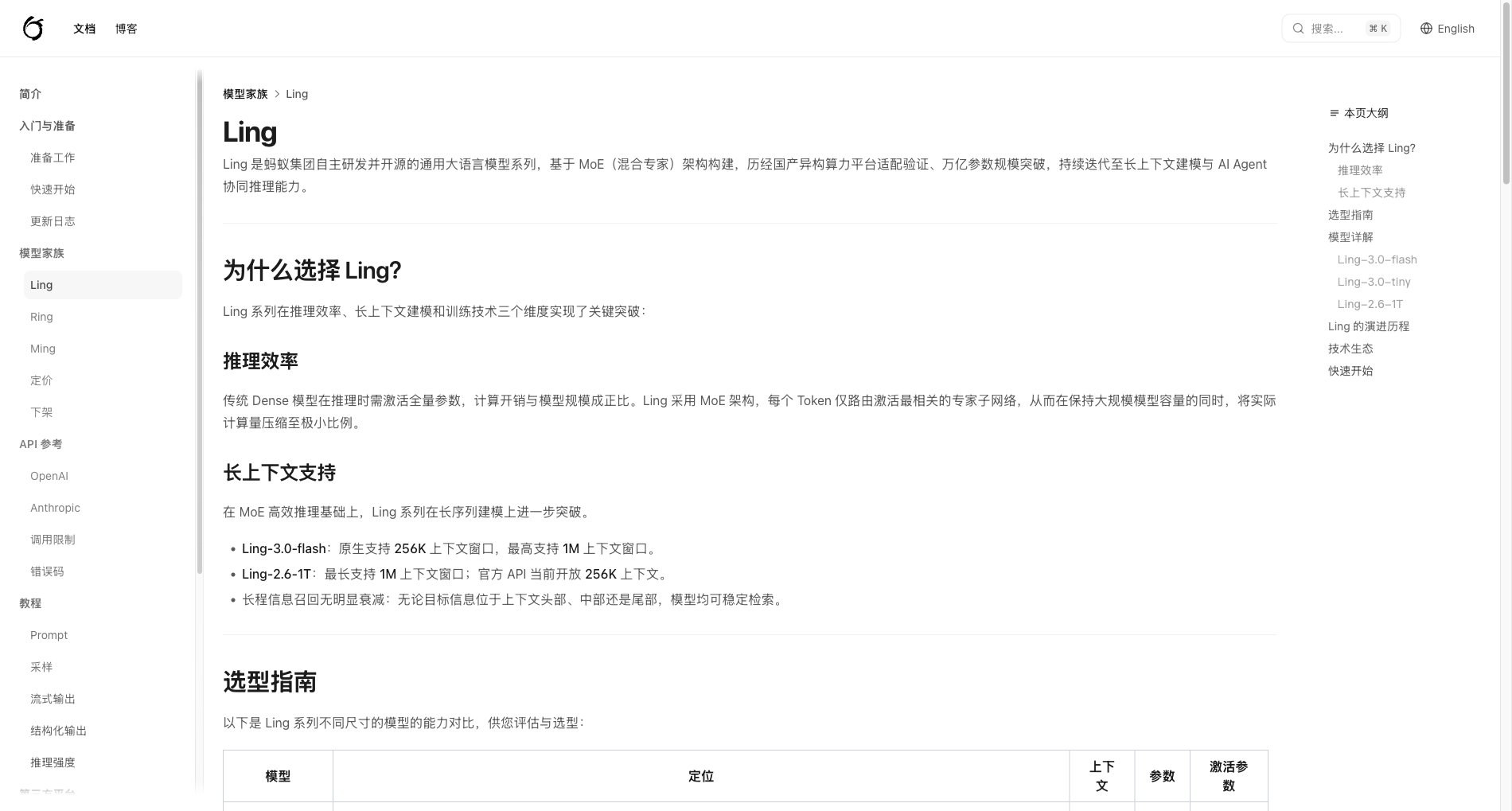The height and width of the screenshot is (811, 1512).
Task: Select the 教程 sidebar section
Action: (30, 603)
